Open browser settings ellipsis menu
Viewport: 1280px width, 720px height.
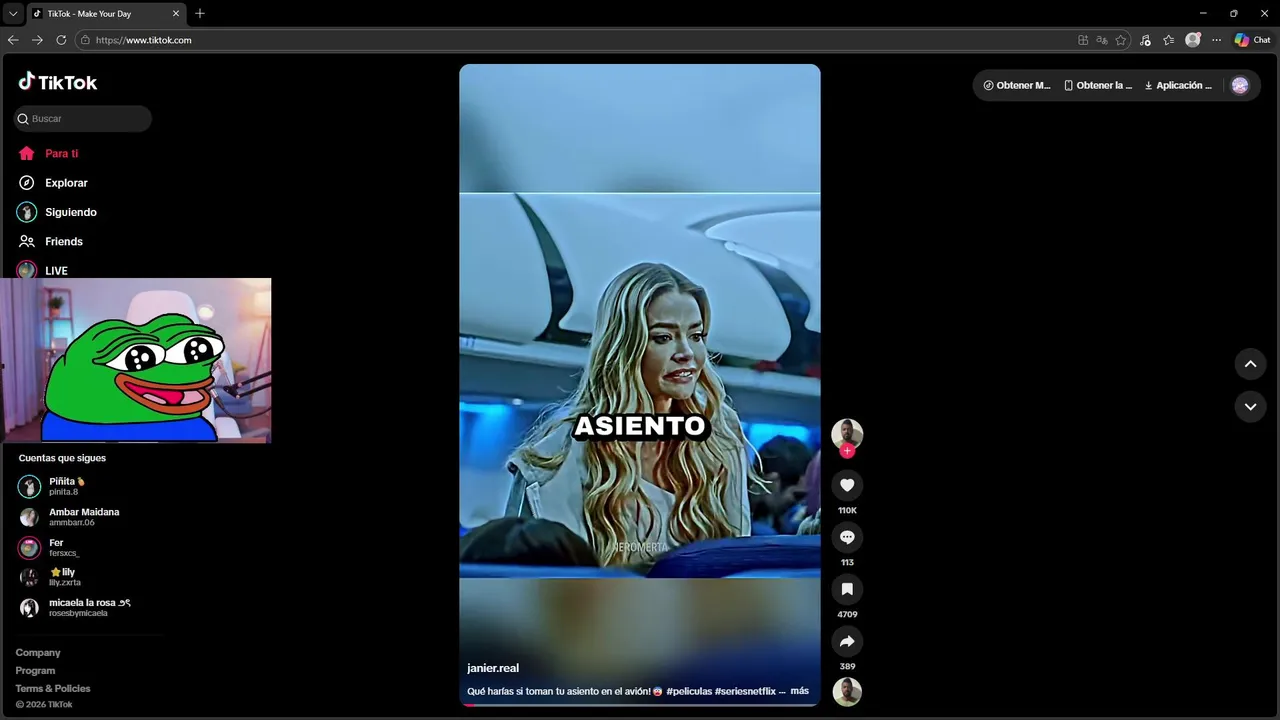[x=1216, y=40]
